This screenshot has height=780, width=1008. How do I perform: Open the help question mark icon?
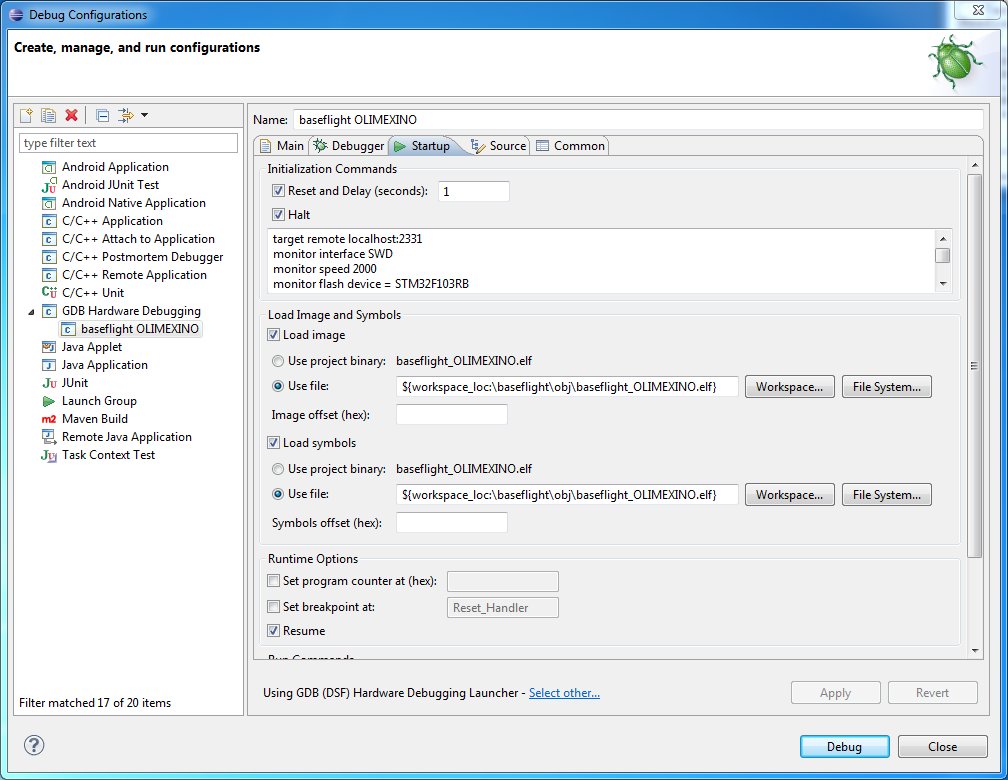point(34,745)
